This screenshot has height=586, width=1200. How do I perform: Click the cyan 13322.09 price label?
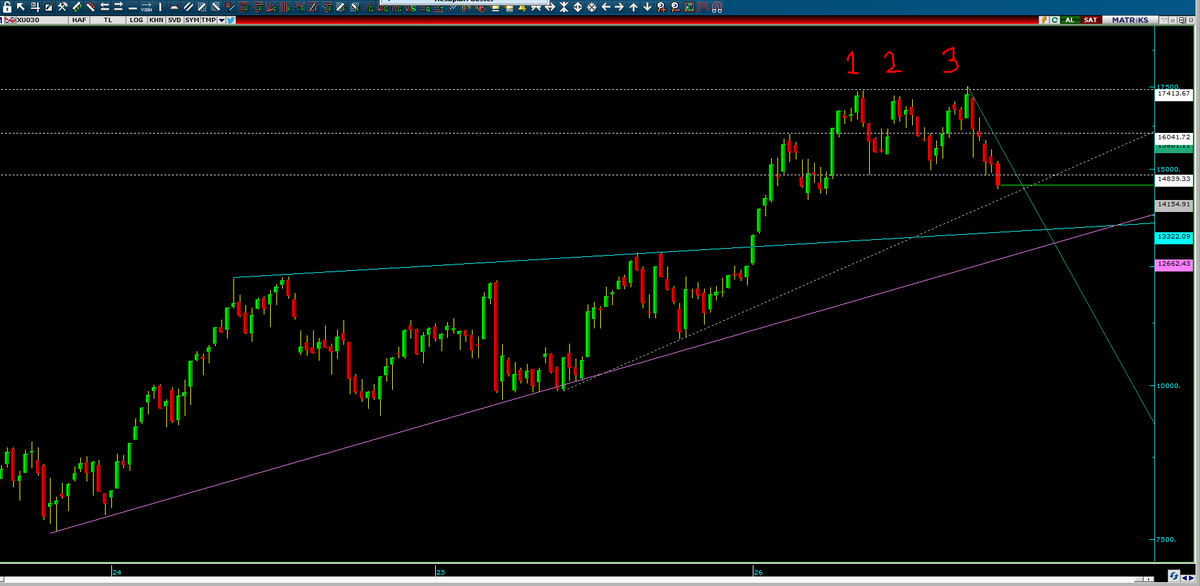tap(1174, 236)
